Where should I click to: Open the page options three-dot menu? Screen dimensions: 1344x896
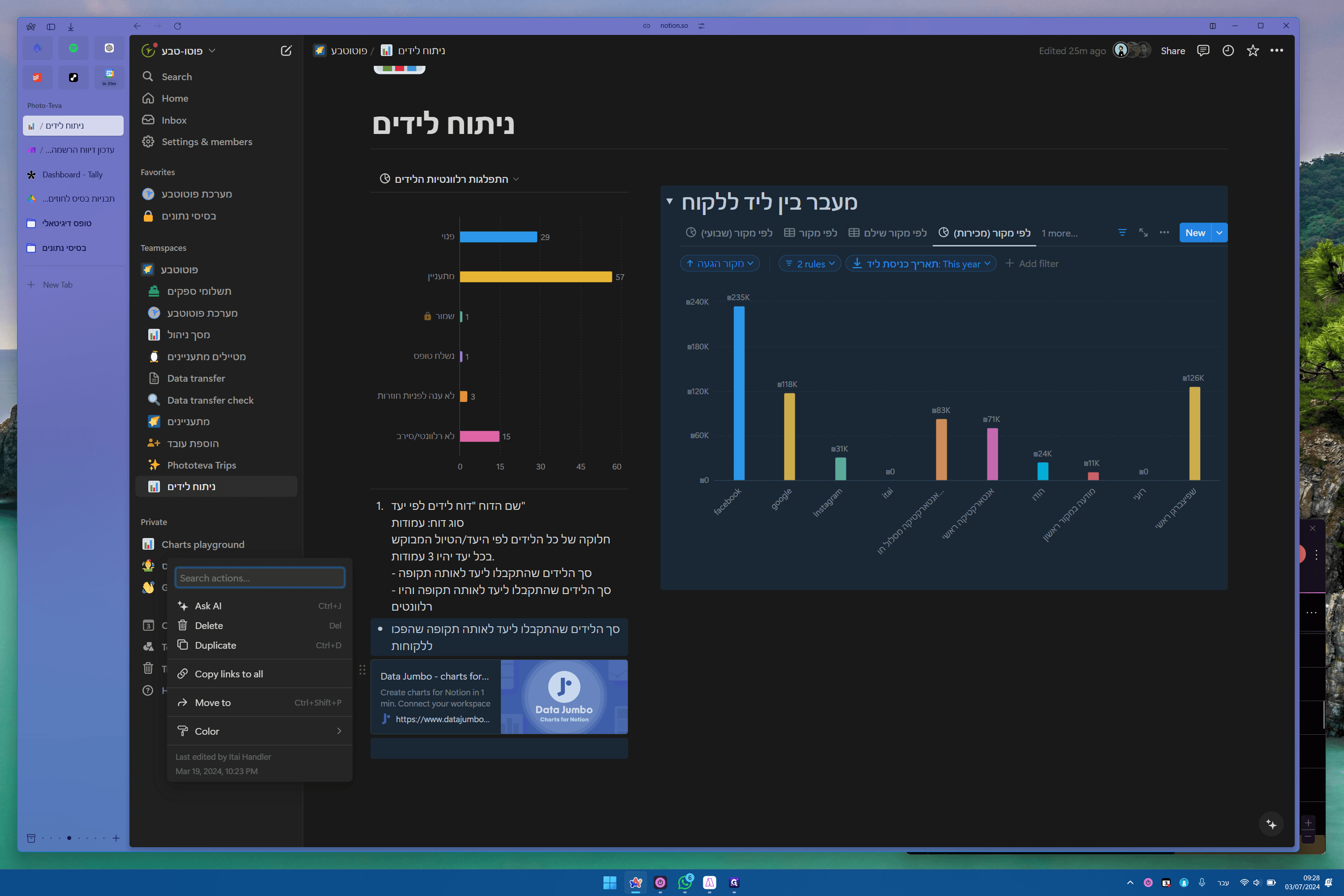click(1276, 51)
